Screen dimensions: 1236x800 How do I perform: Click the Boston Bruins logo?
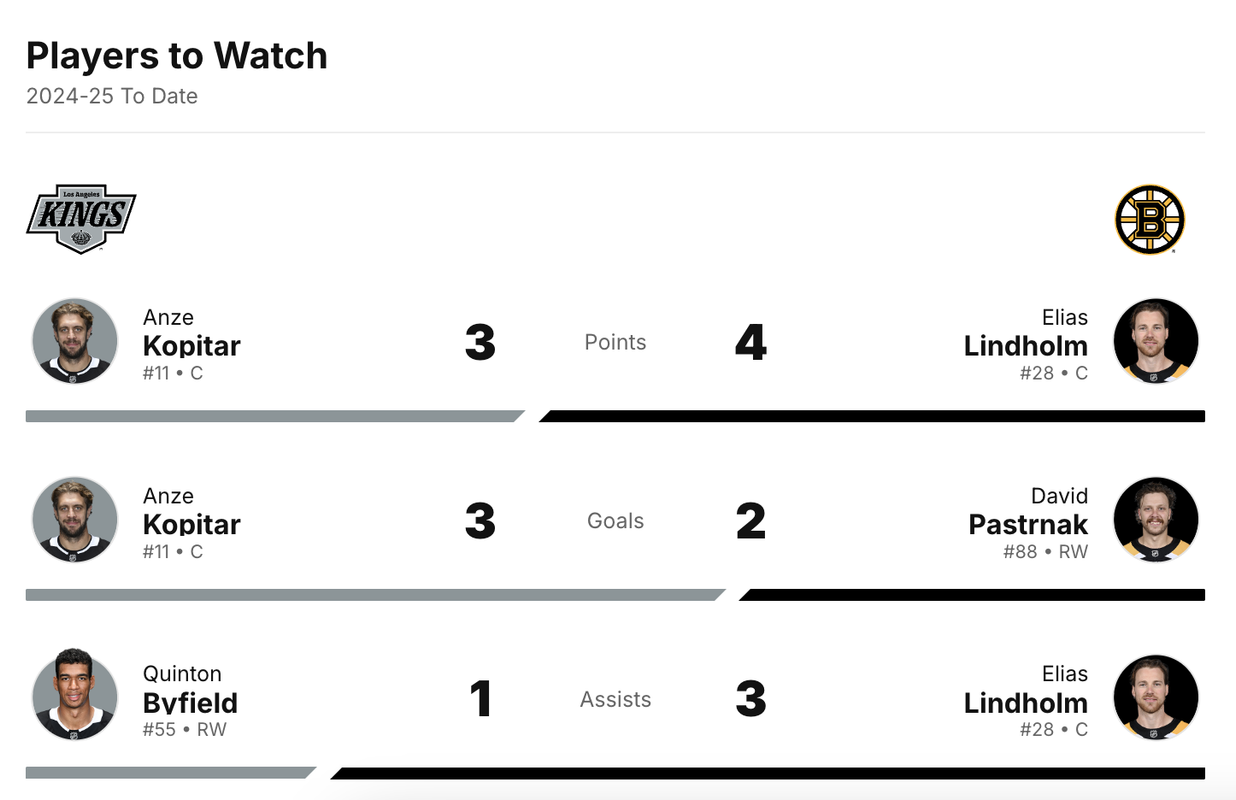[1150, 219]
